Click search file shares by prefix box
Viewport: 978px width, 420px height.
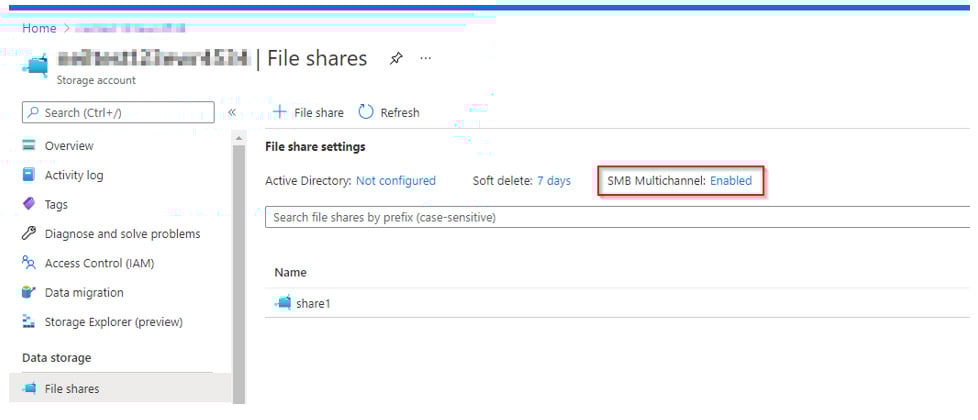[617, 217]
